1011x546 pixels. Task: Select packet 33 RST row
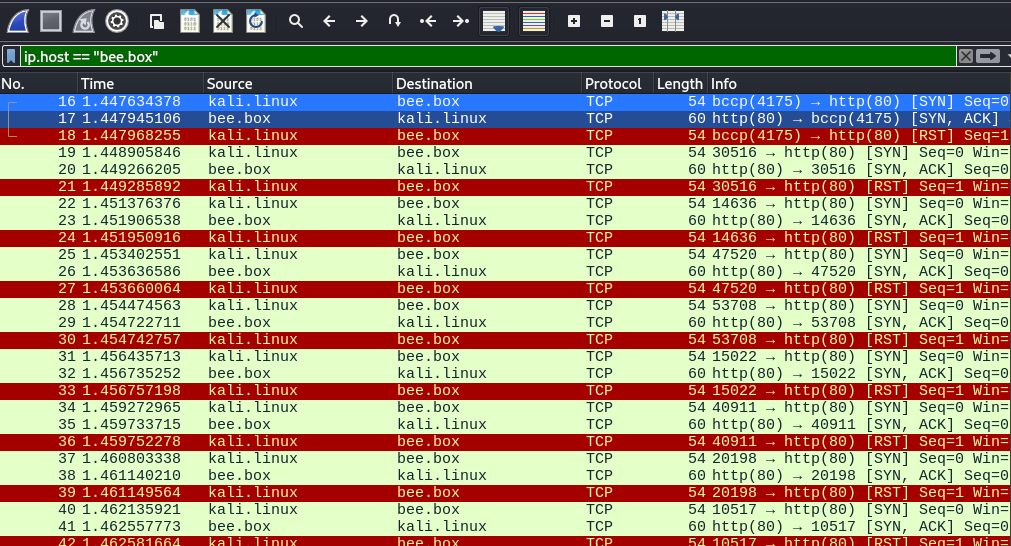506,390
